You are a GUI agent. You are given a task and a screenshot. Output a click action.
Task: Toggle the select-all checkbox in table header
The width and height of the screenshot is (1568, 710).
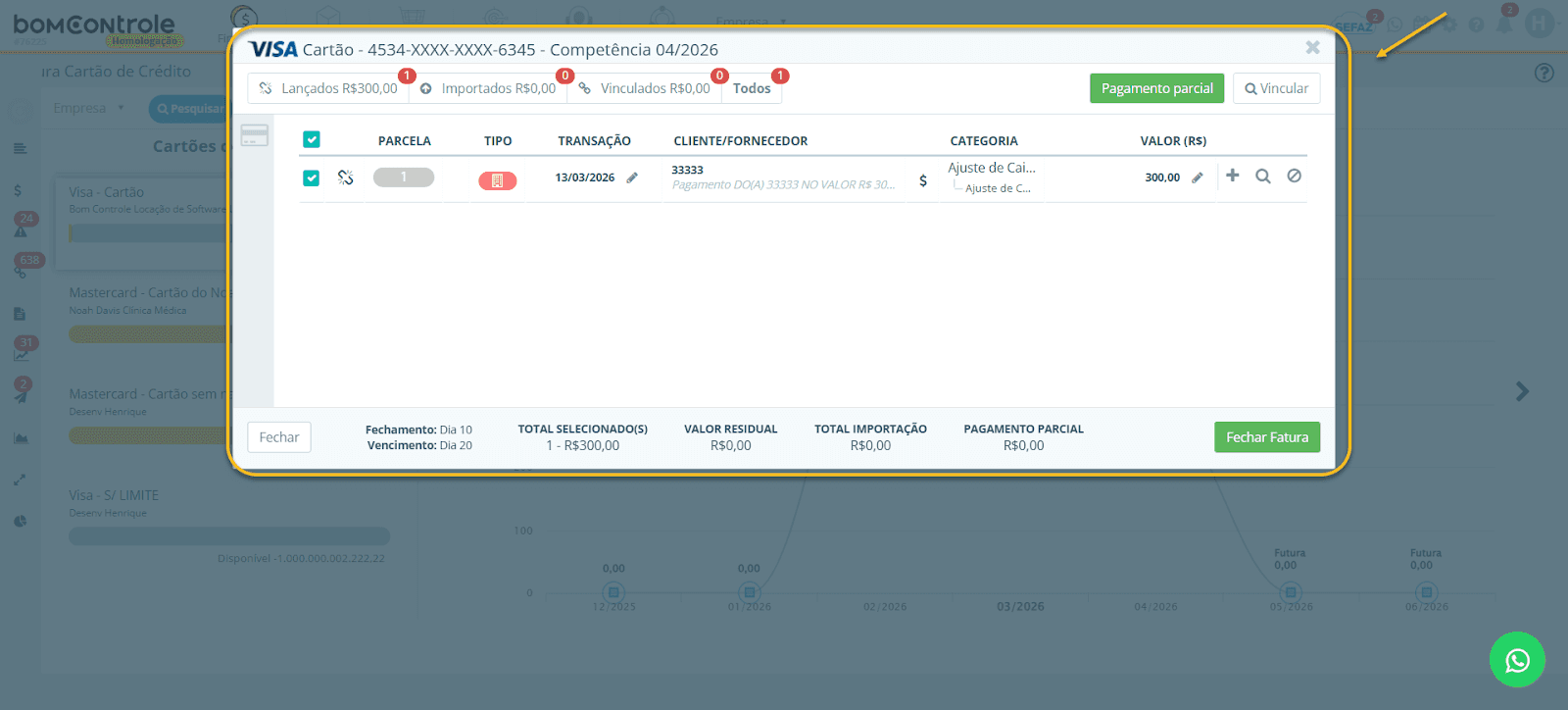click(x=312, y=139)
